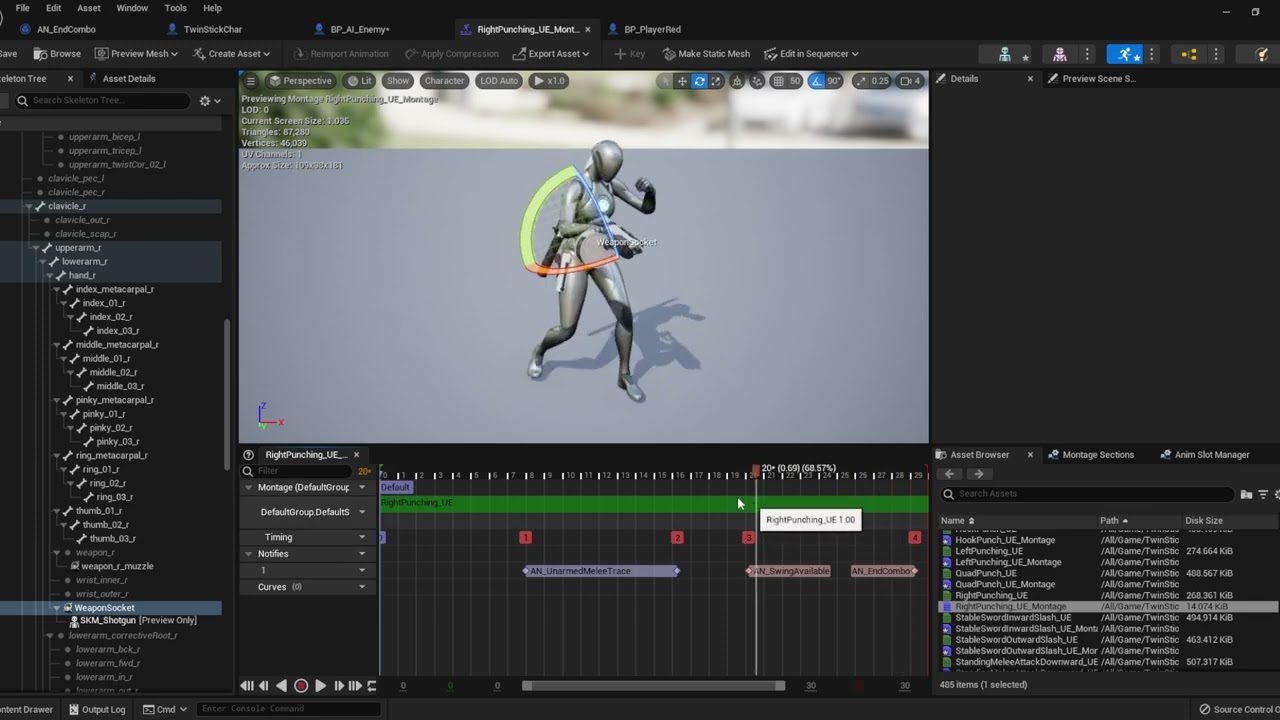Viewport: 1280px width, 720px height.
Task: Switch to BP_AI_Enemy tab
Action: coord(361,29)
